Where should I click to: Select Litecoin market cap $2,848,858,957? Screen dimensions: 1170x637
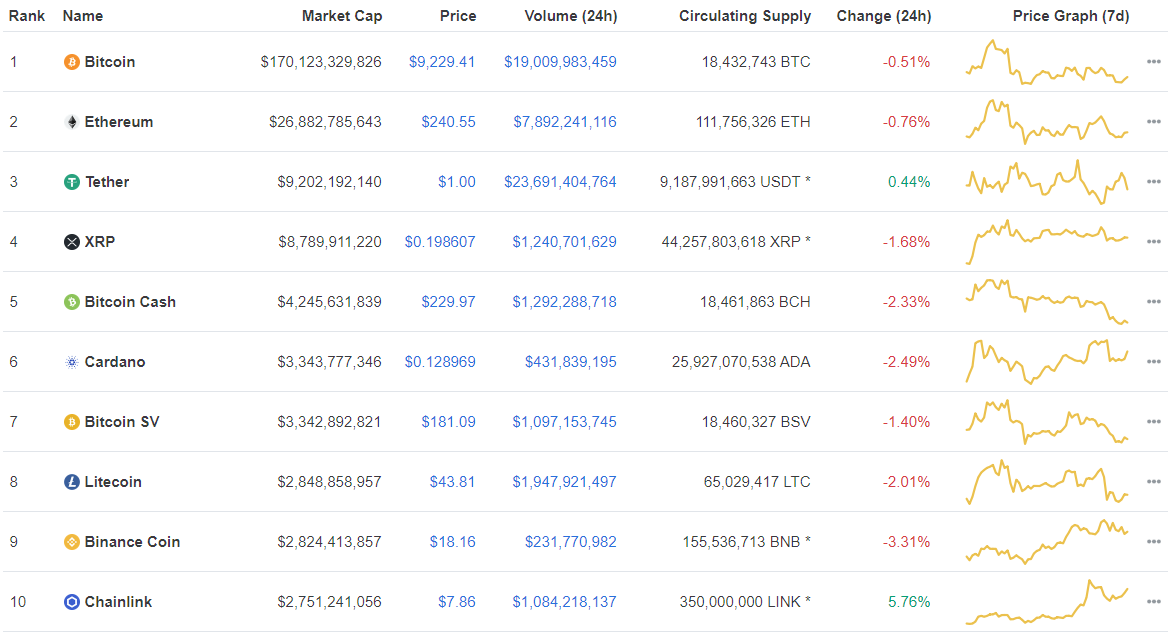pos(329,482)
